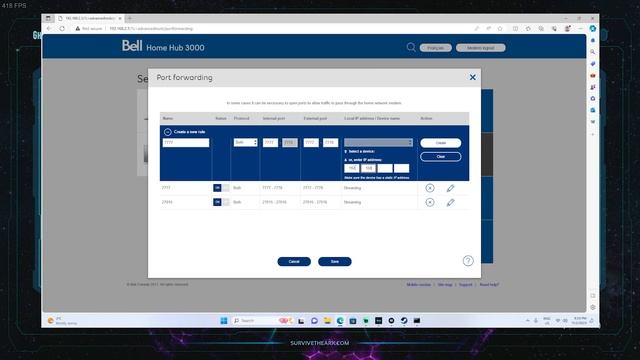Viewport: 640px width, 360px height.
Task: Click the first internal port start field
Action: [270, 142]
